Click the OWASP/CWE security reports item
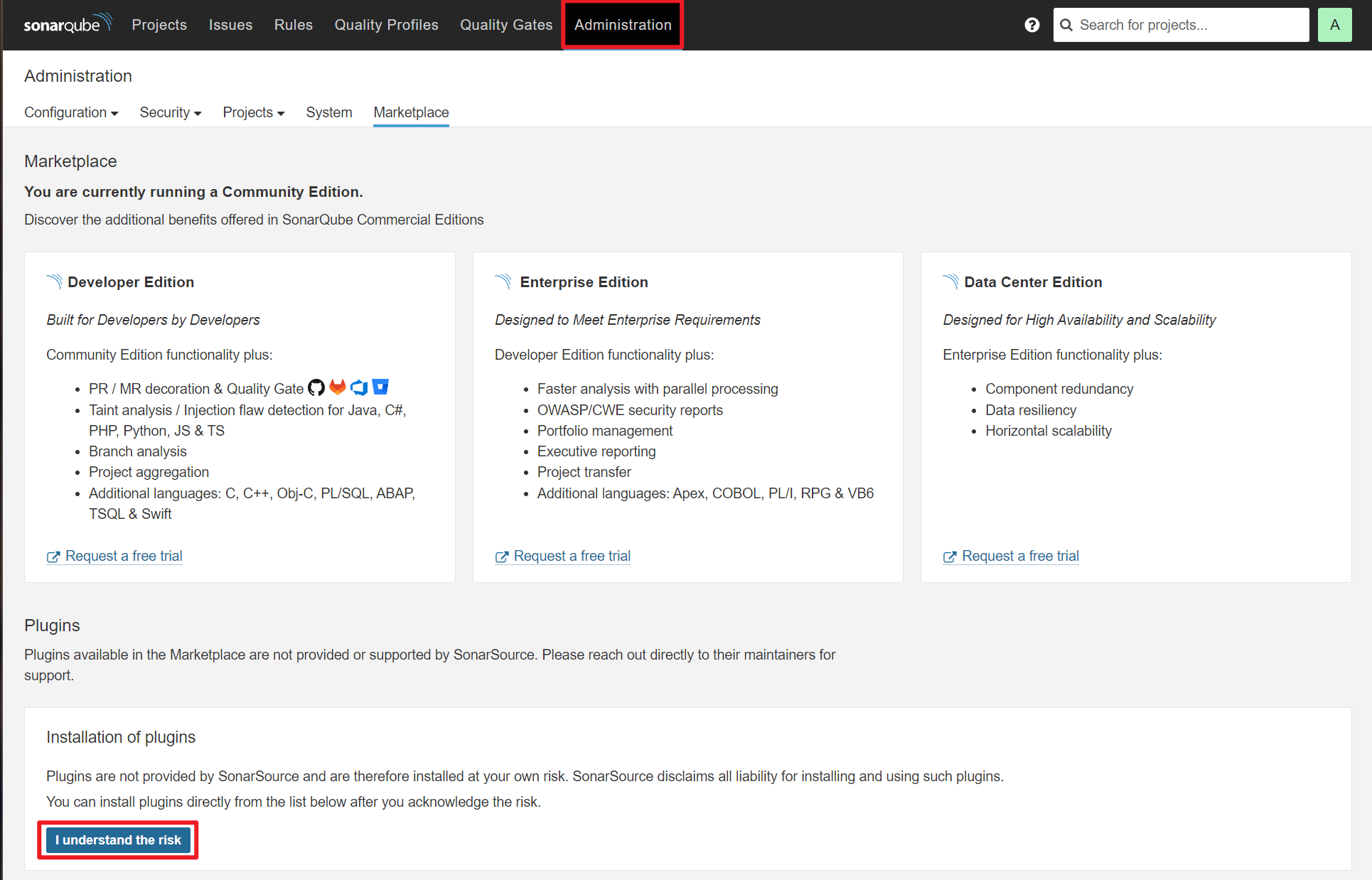This screenshot has width=1372, height=880. (x=630, y=410)
